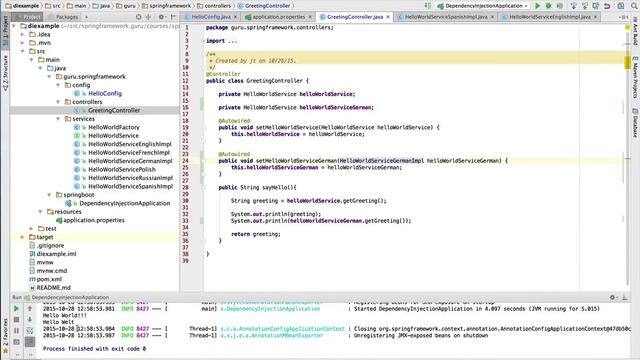The image size is (640, 360).
Task: Collapse the src folder
Action: pos(23,51)
